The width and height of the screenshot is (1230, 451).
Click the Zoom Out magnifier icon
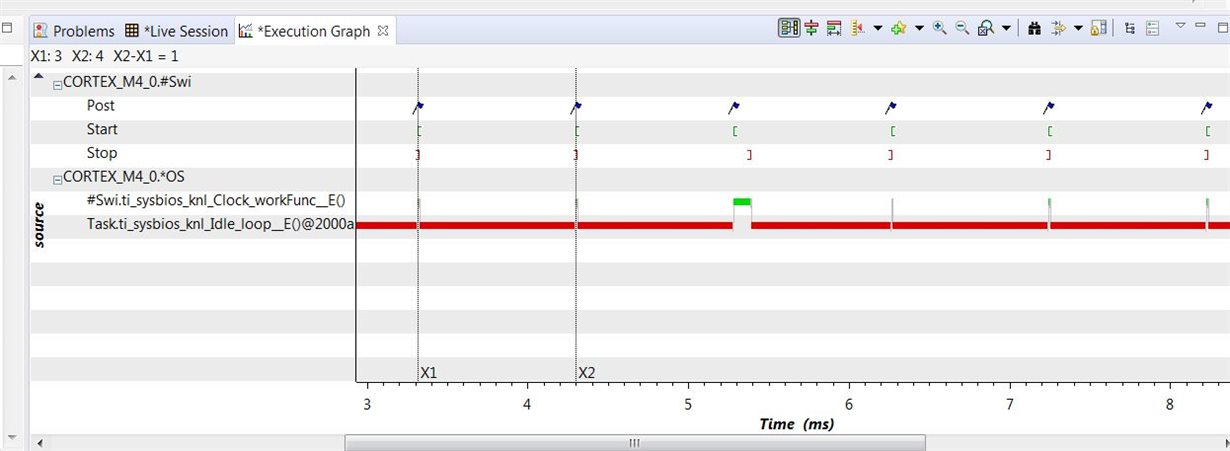pos(962,28)
